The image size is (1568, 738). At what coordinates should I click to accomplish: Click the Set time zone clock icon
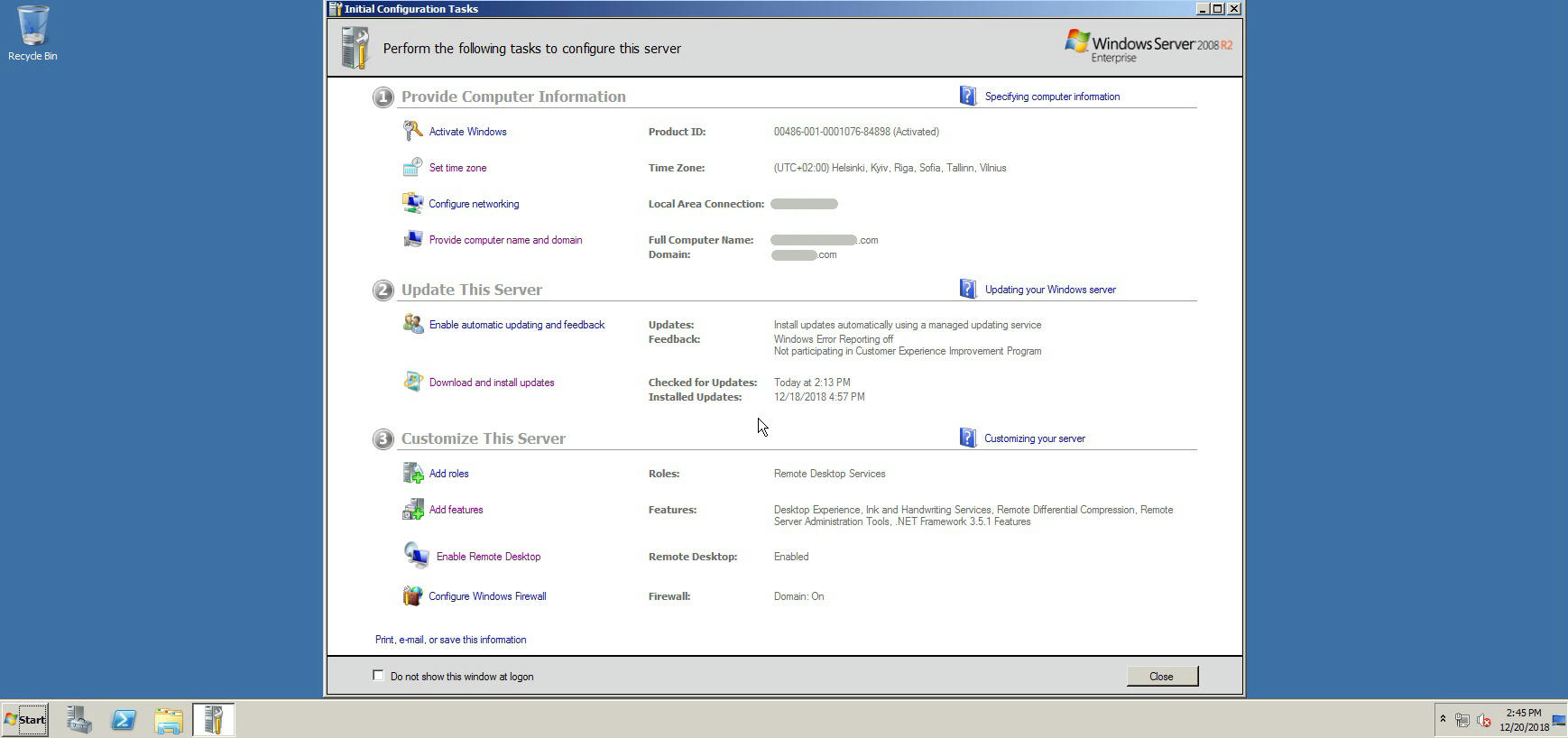pyautogui.click(x=412, y=168)
